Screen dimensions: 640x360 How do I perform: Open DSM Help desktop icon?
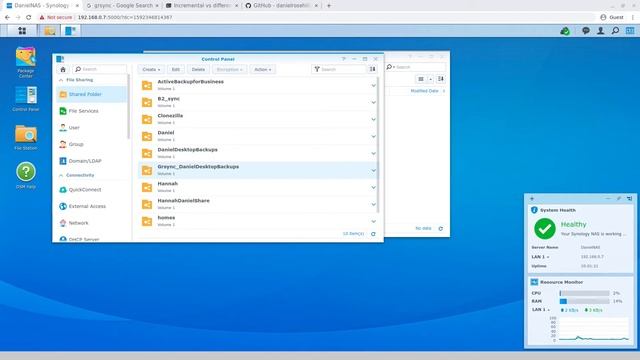point(26,175)
